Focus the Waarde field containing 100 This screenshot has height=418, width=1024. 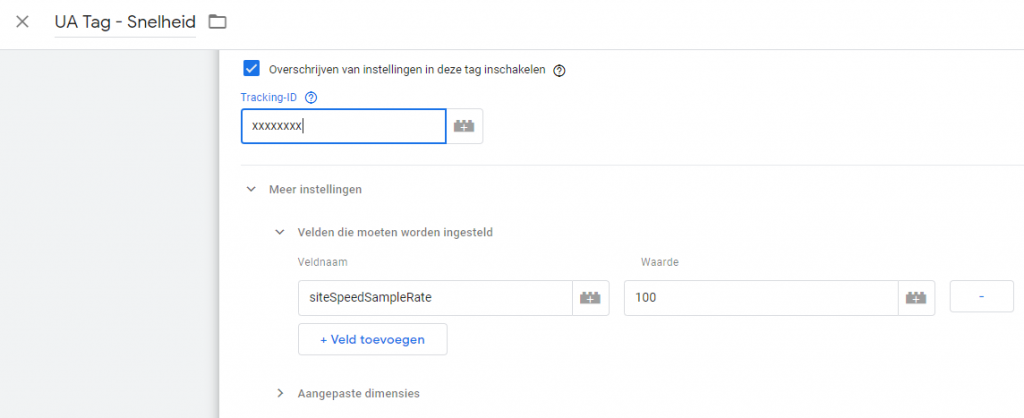(761, 298)
